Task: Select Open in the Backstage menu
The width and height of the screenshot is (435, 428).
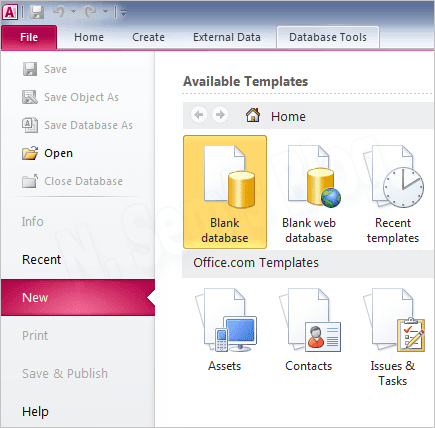Action: click(58, 153)
